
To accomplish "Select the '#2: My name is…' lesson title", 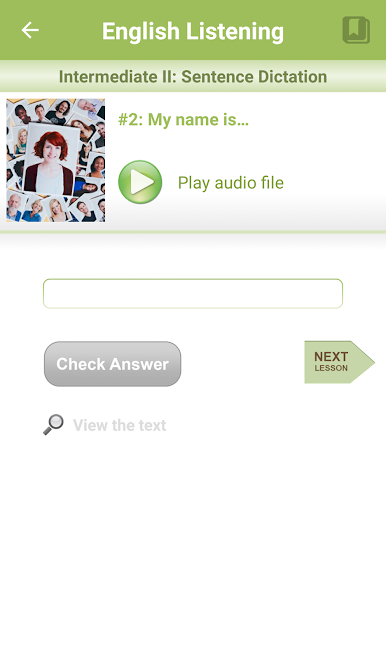I will (183, 120).
